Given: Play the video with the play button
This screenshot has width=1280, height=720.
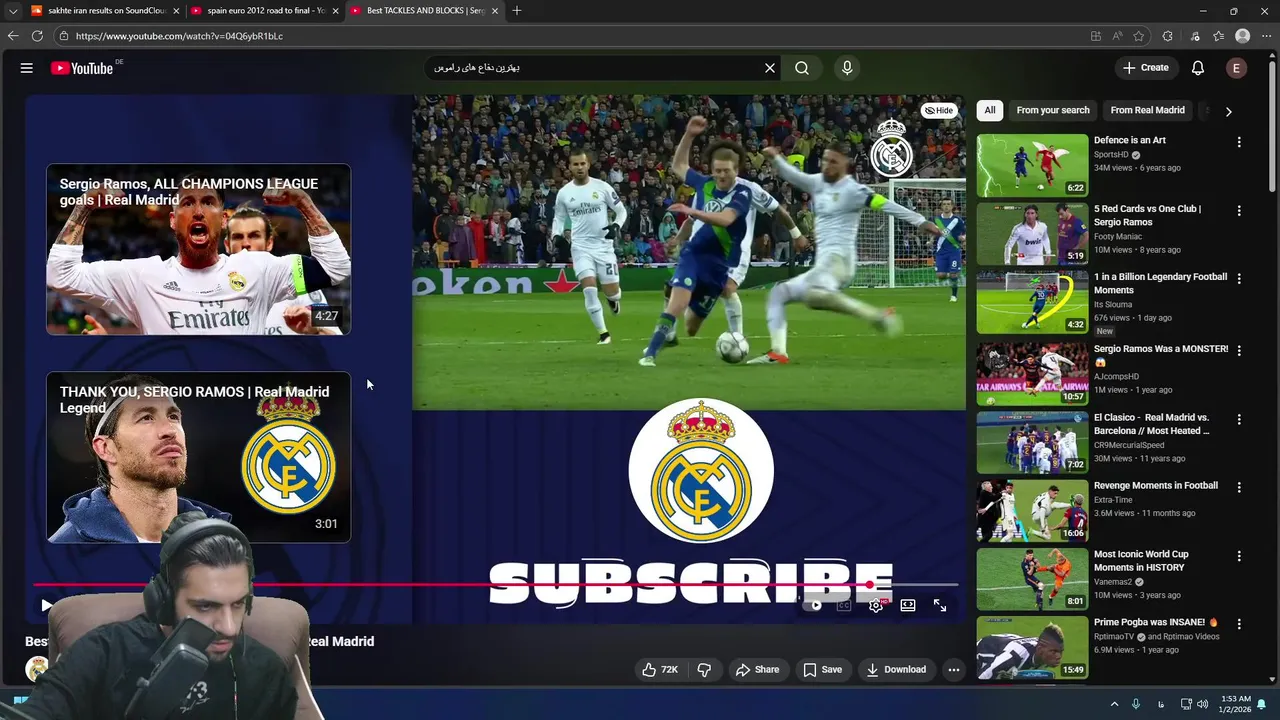Looking at the screenshot, I should [x=46, y=605].
